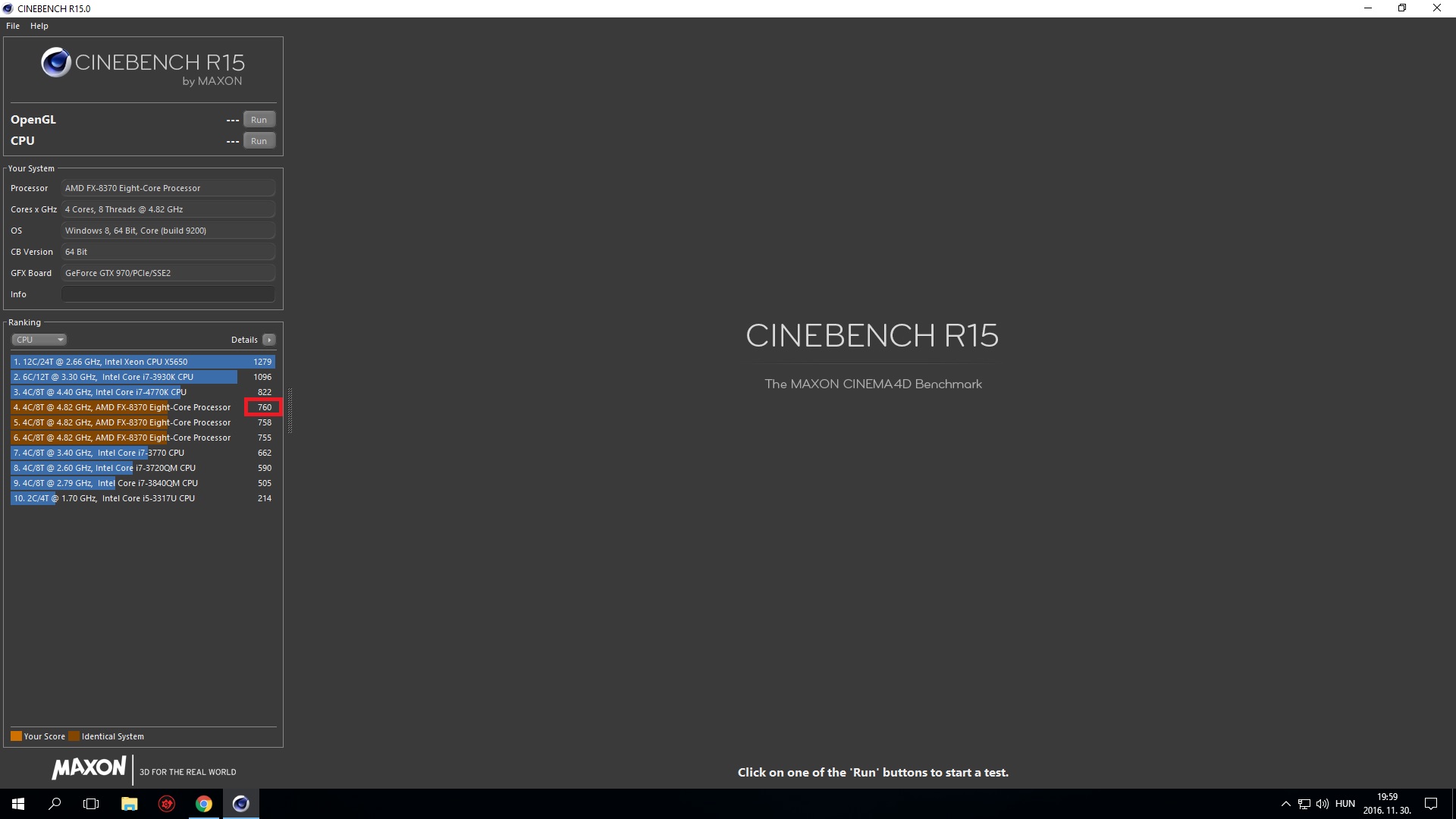Close the Cinebench window
The height and width of the screenshot is (819, 1456).
click(x=1437, y=8)
